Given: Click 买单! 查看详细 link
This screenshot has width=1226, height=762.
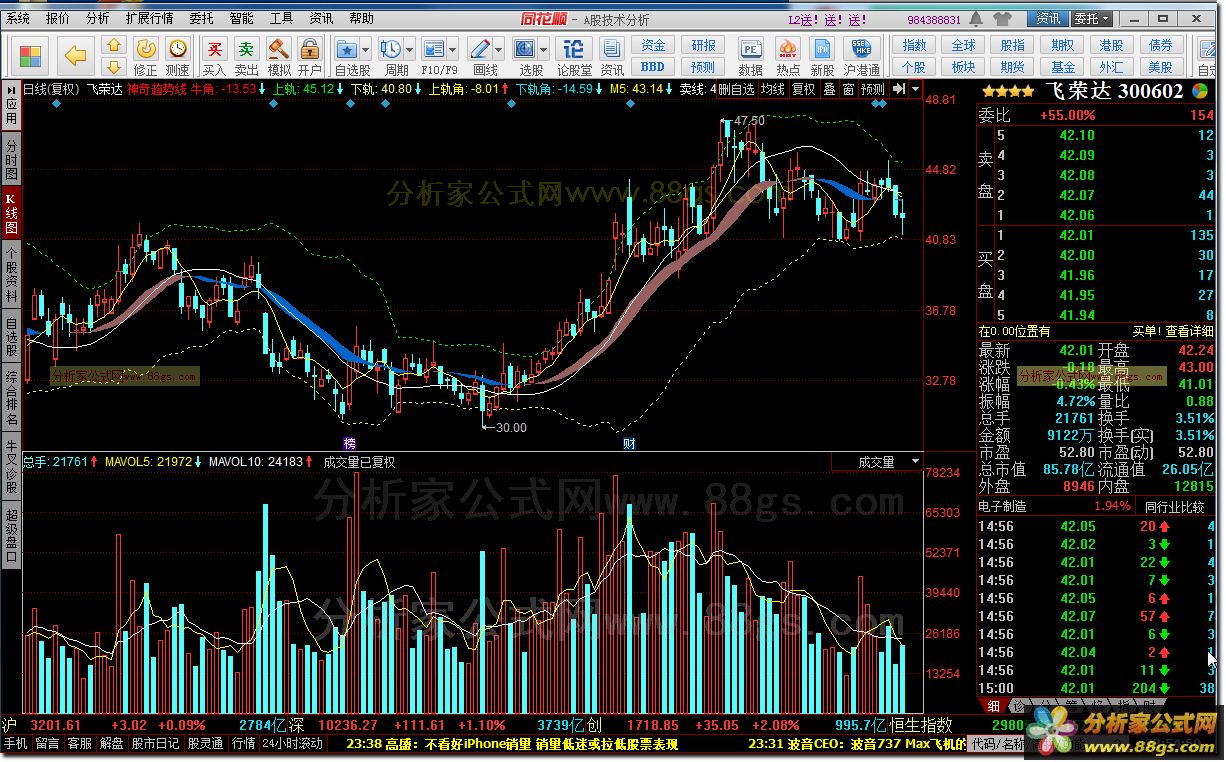Looking at the screenshot, I should pos(1173,331).
